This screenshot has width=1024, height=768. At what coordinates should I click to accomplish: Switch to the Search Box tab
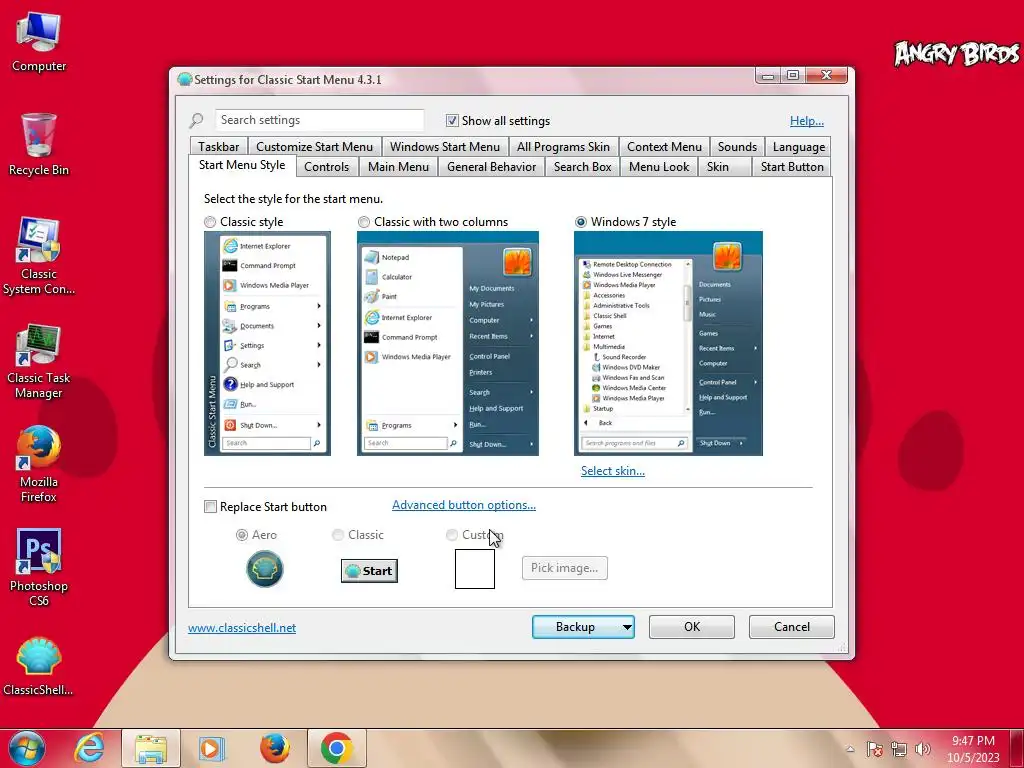click(583, 167)
